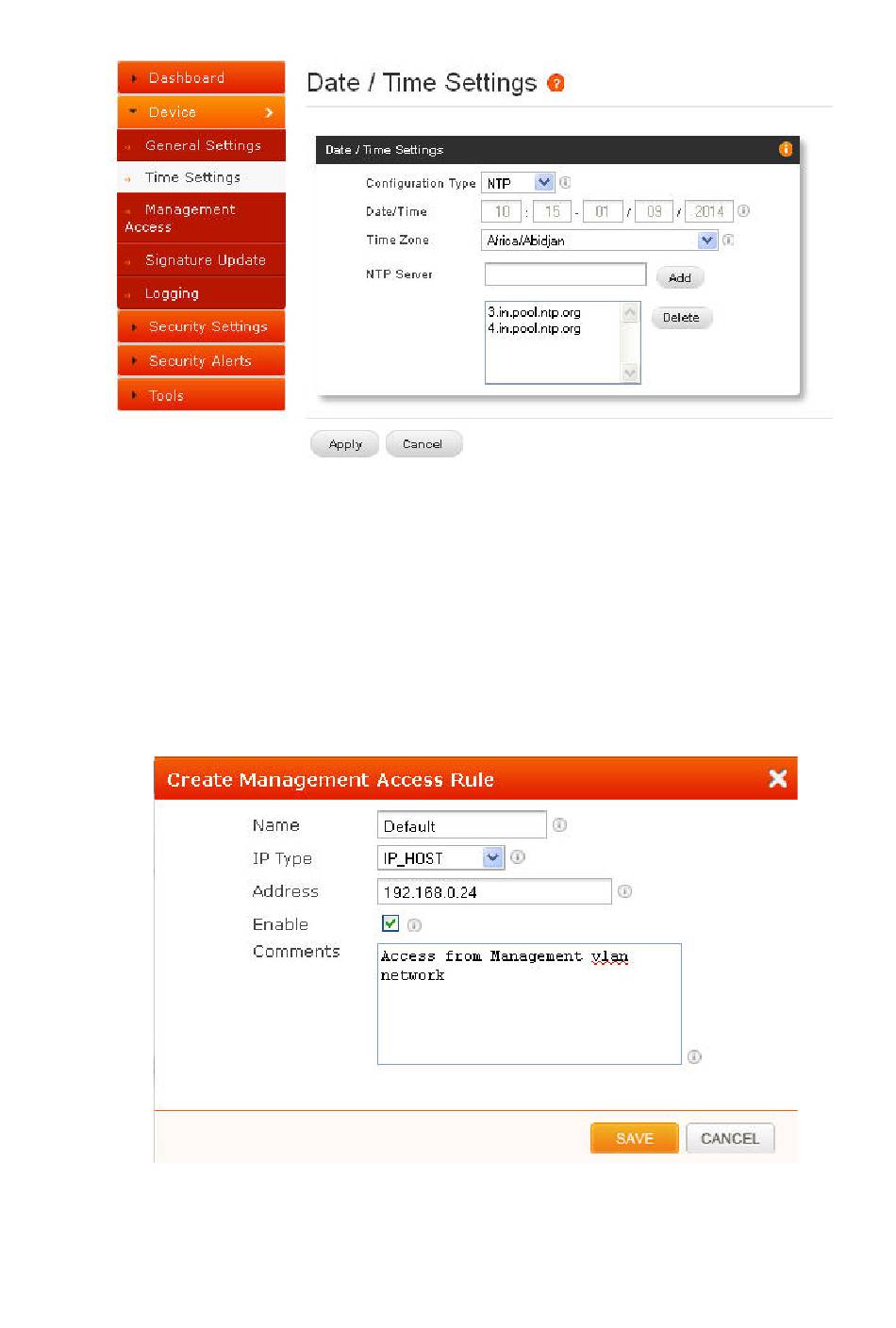Click the Address field with 192.168.0.24
Image resolution: width=896 pixels, height=1328 pixels.
click(x=494, y=891)
